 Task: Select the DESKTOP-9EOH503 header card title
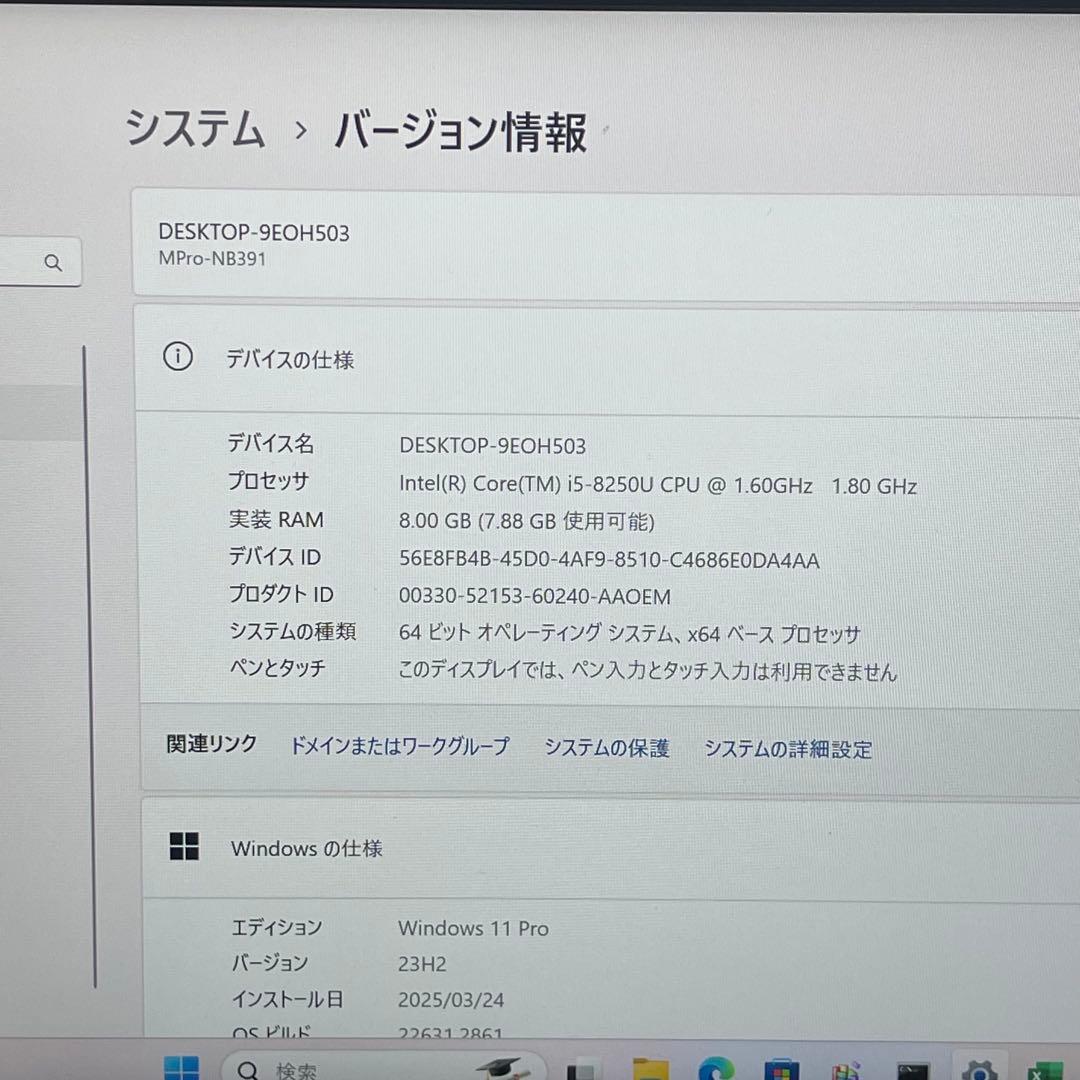pyautogui.click(x=253, y=232)
